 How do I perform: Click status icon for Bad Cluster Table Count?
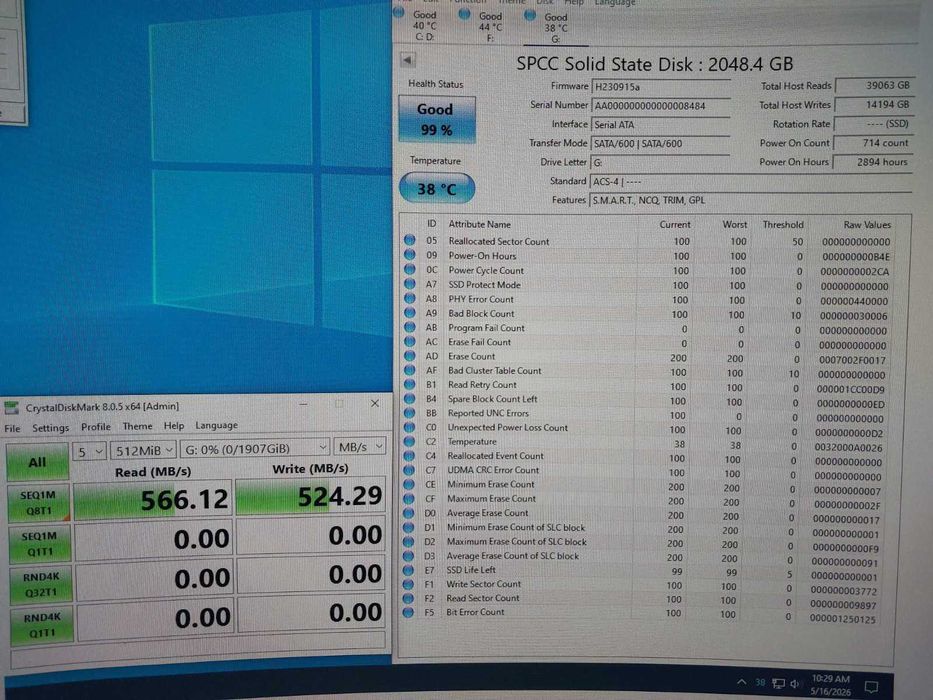[410, 370]
